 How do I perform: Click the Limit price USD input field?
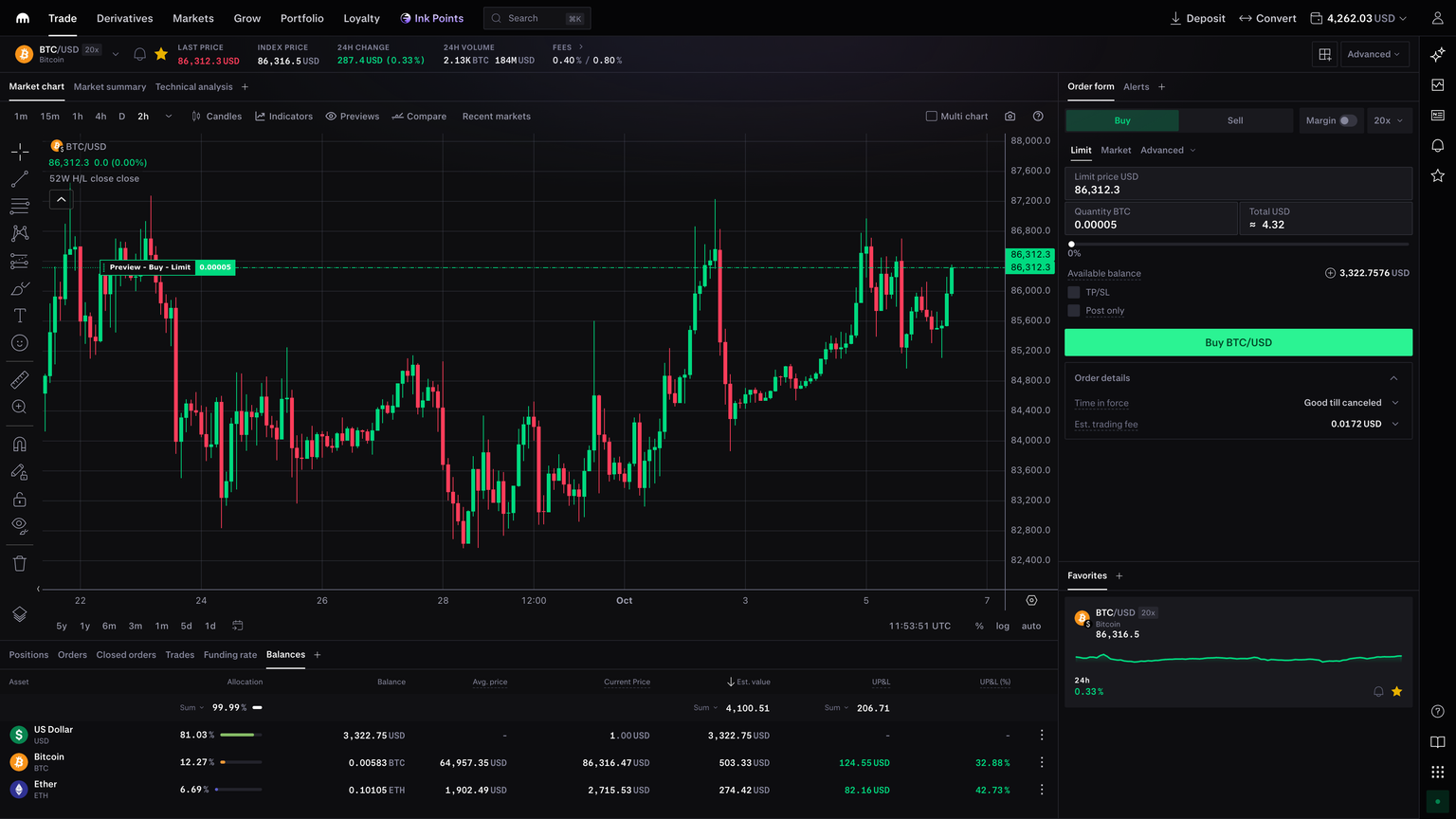pos(1238,184)
